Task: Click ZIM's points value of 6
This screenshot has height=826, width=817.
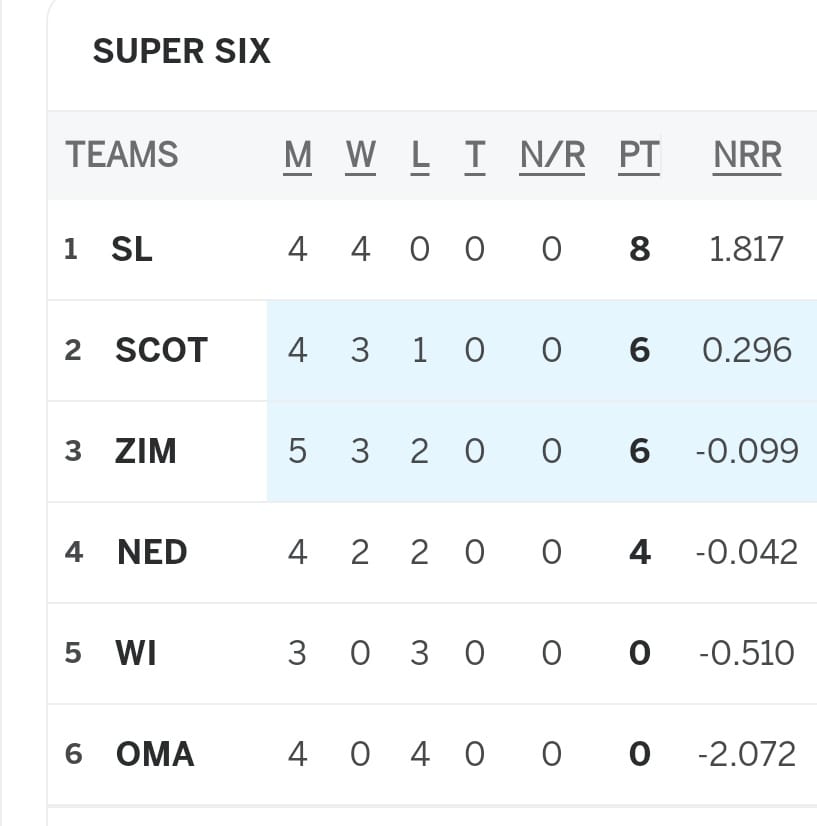Action: point(638,451)
